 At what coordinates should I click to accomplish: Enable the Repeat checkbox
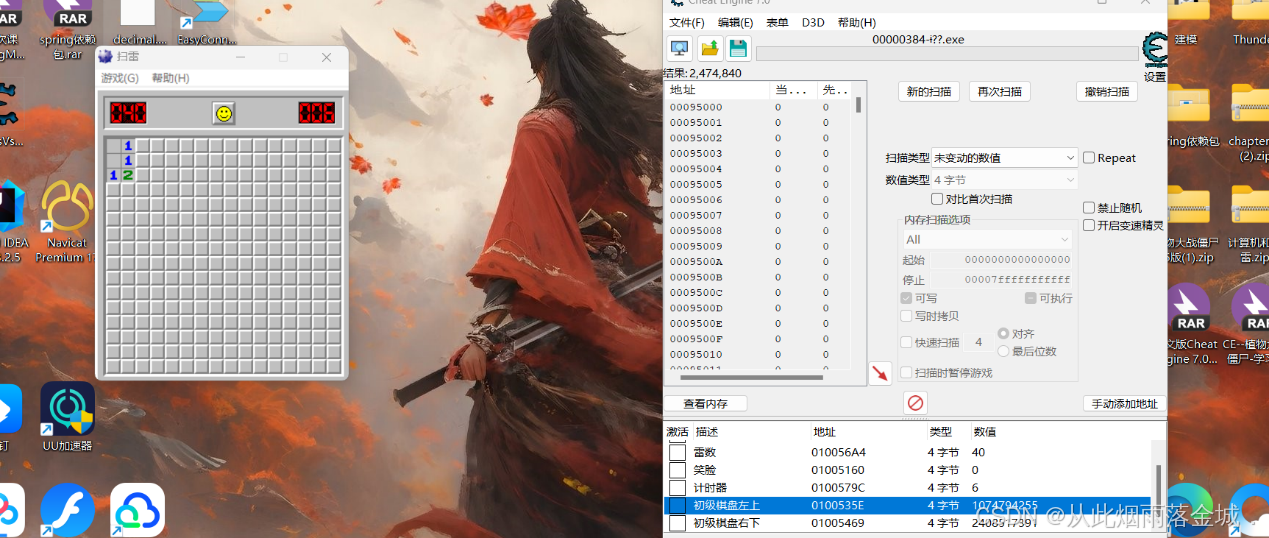(x=1090, y=158)
